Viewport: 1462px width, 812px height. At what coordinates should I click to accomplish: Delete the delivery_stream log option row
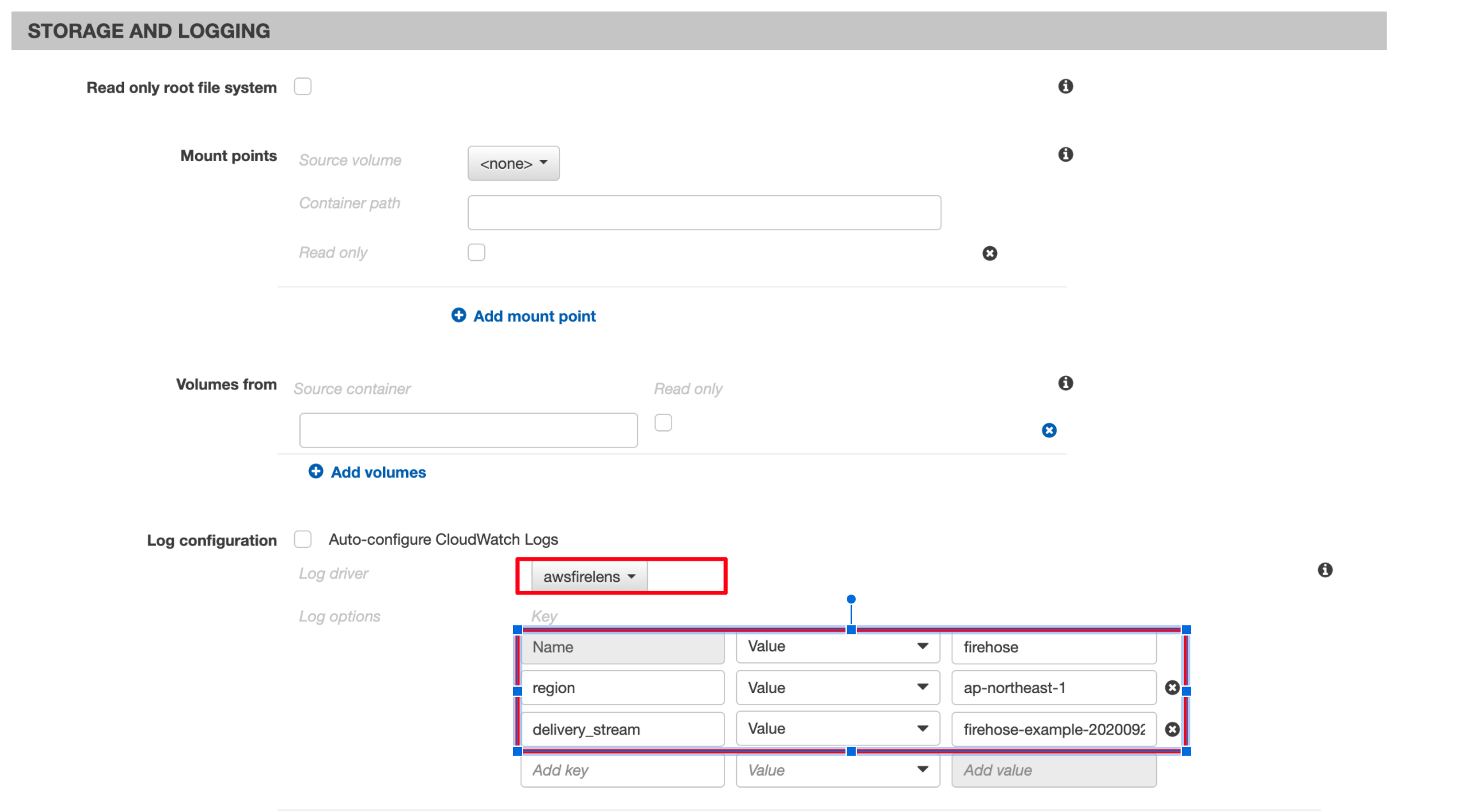[x=1172, y=730]
